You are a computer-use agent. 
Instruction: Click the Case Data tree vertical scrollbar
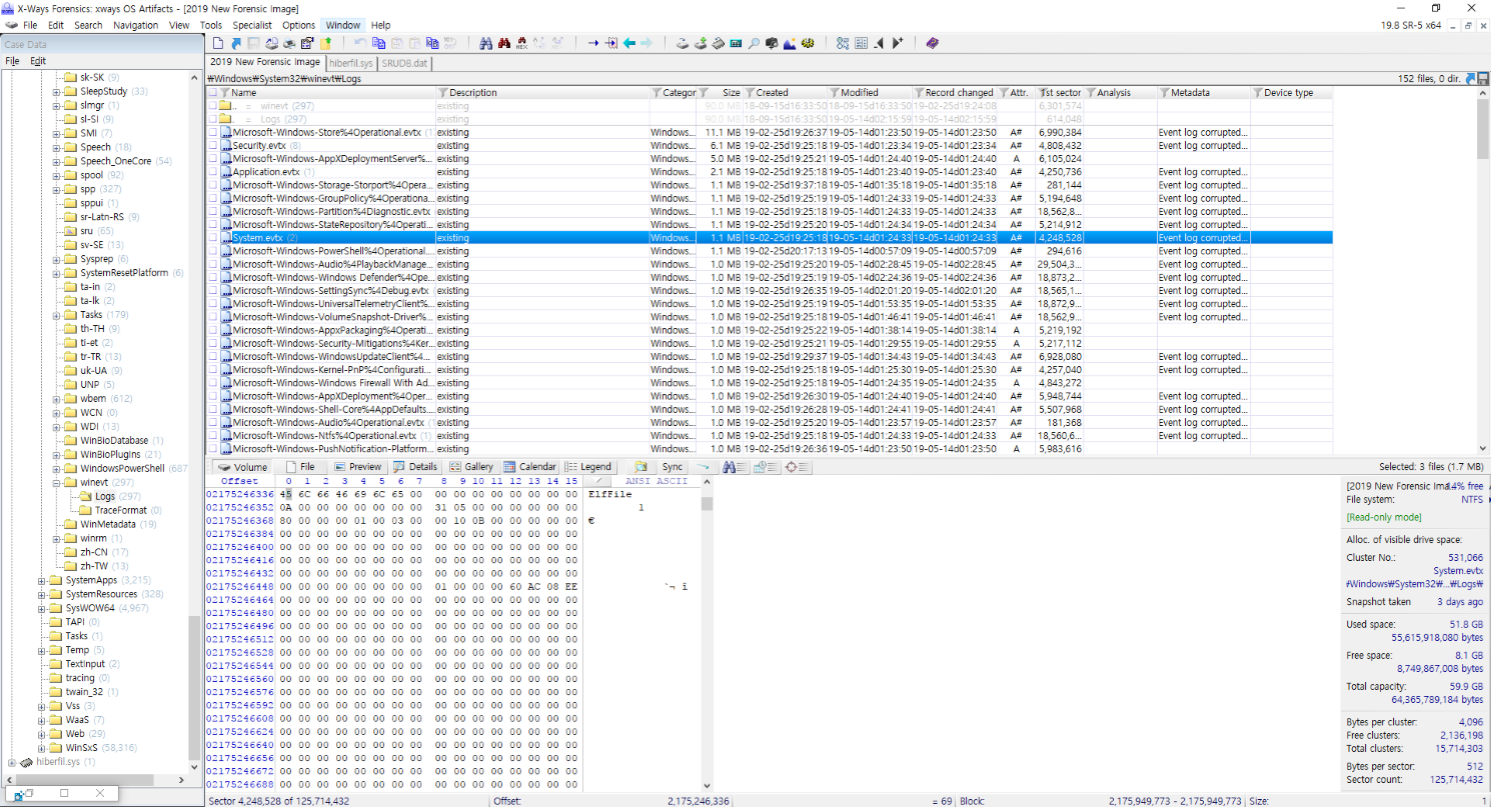[x=194, y=420]
